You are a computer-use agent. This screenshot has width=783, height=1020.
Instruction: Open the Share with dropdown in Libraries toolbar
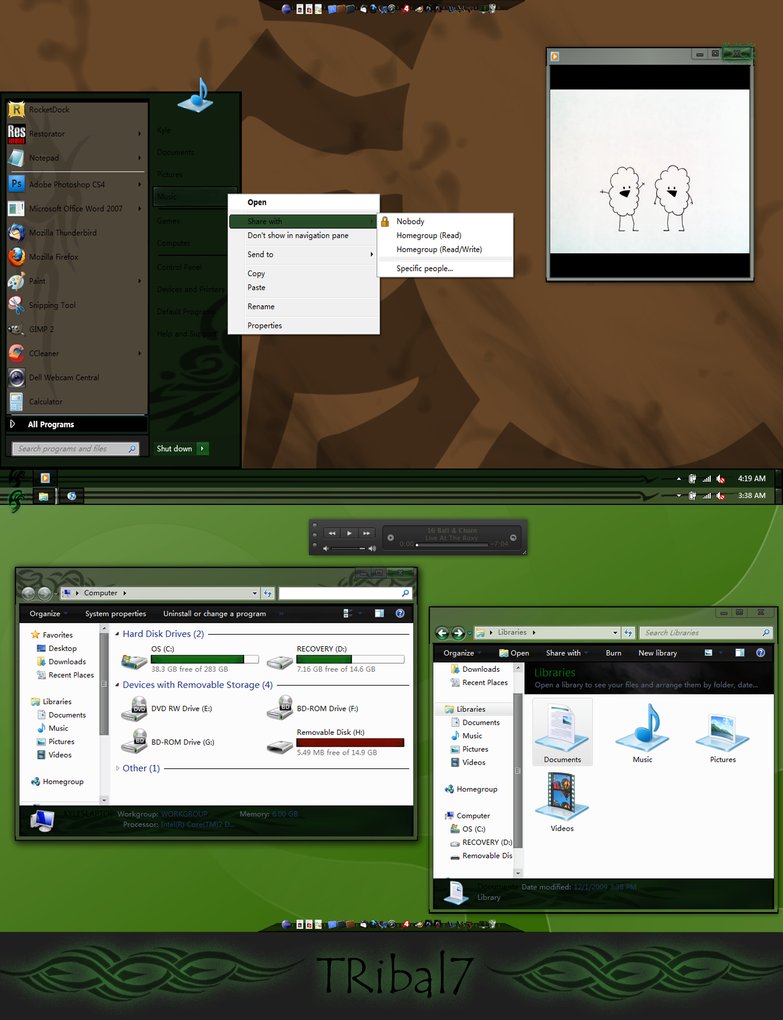[x=566, y=653]
